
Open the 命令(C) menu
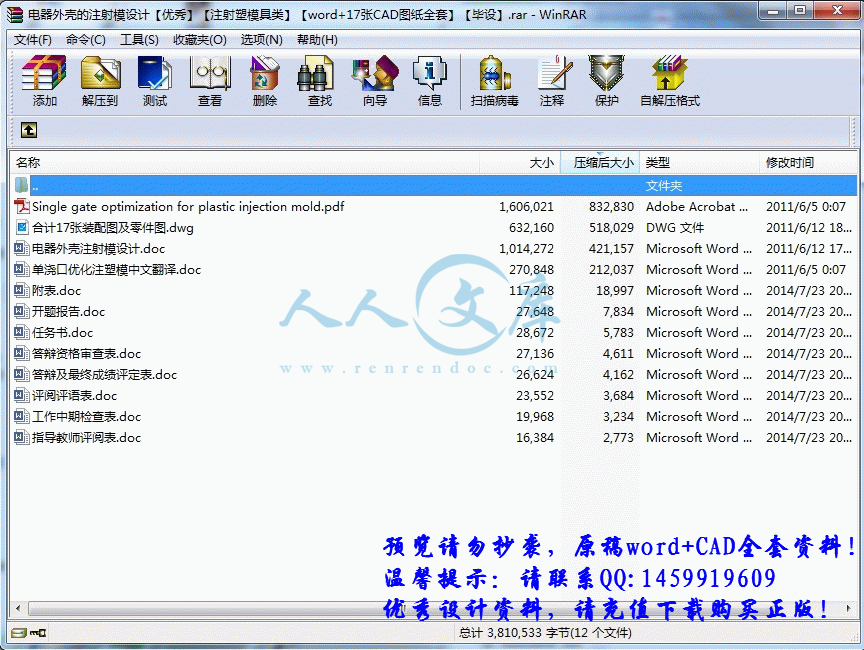pyautogui.click(x=85, y=40)
